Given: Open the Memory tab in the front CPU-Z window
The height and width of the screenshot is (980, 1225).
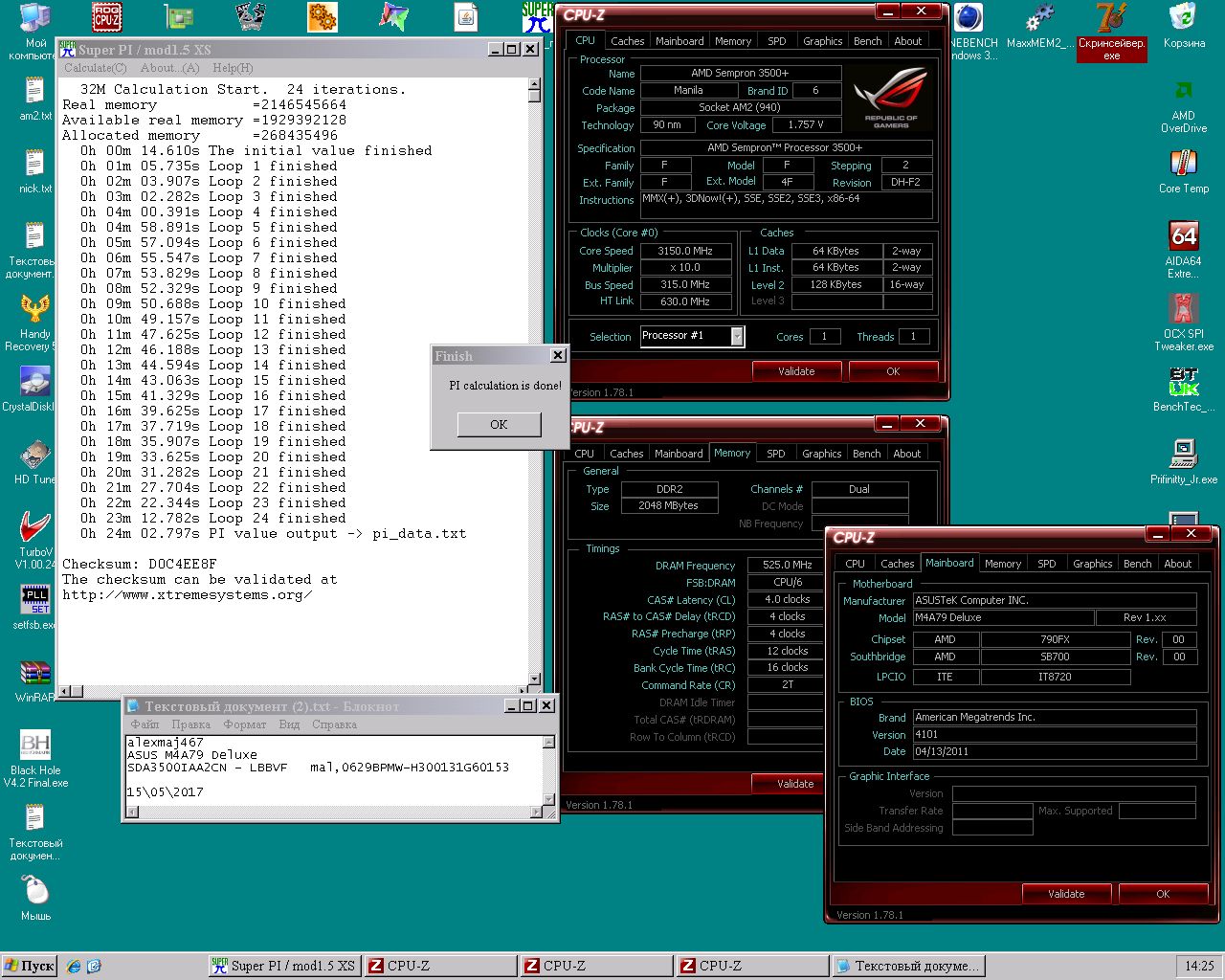Looking at the screenshot, I should click(1002, 564).
